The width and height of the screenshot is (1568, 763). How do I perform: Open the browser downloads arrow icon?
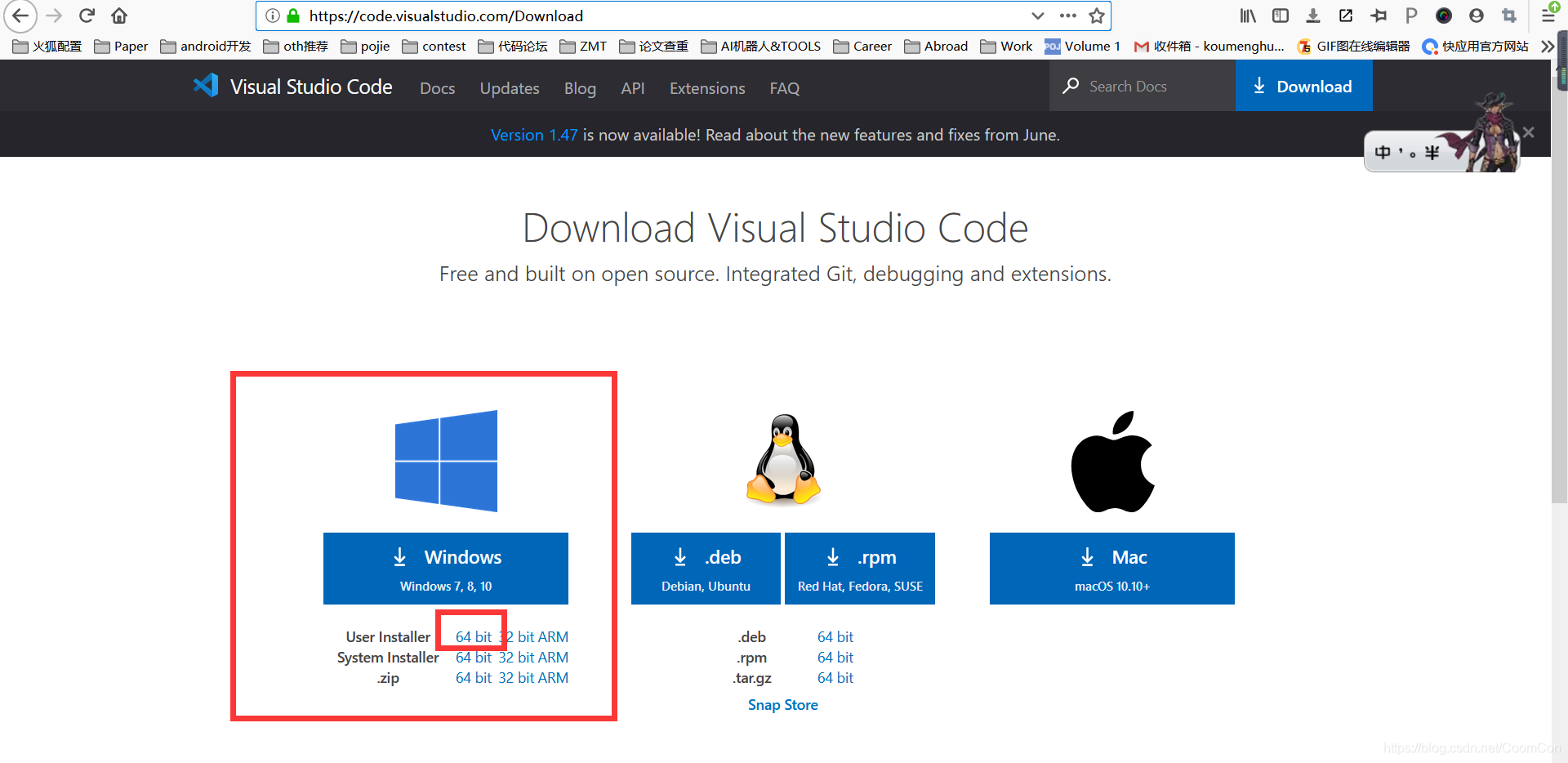(x=1313, y=16)
